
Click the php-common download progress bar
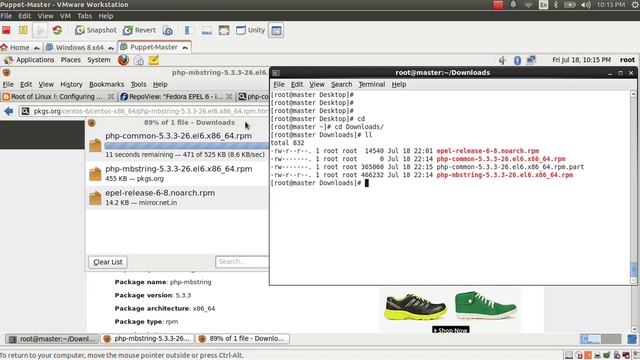coord(187,146)
